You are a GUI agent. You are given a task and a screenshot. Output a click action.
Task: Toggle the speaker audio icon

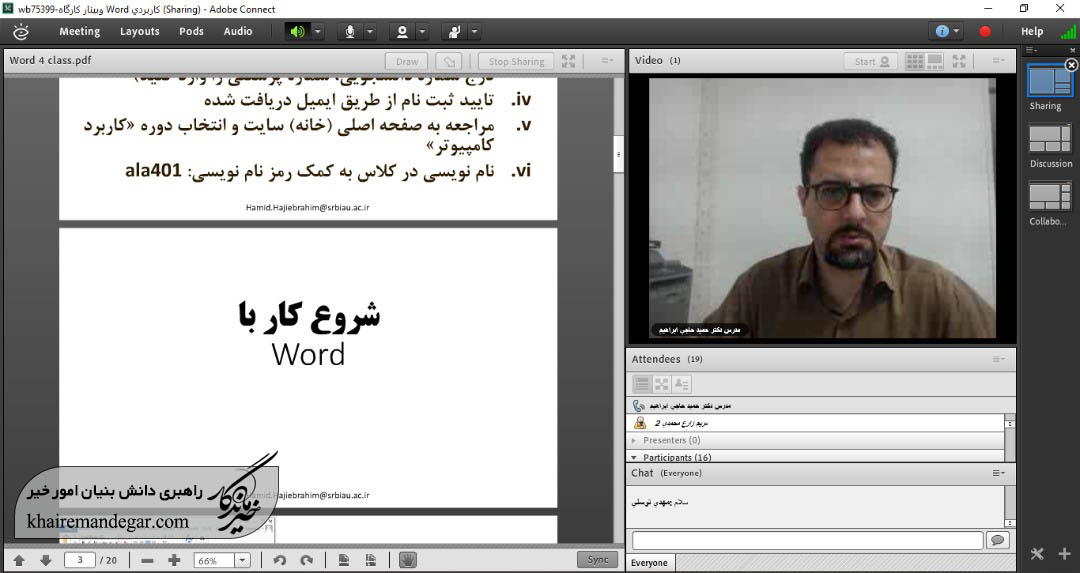(x=297, y=32)
